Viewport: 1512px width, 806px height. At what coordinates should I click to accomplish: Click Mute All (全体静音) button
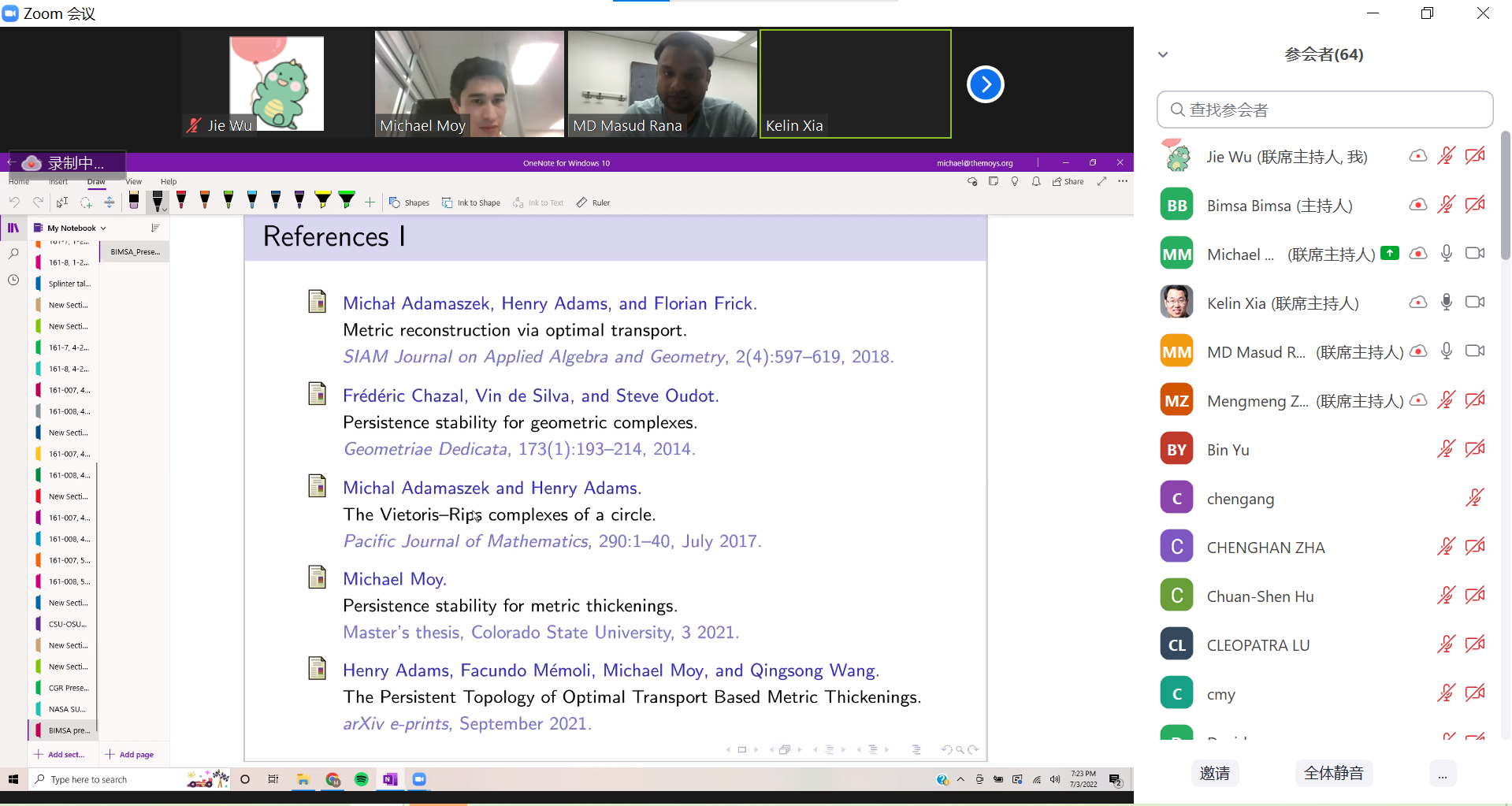click(x=1334, y=773)
